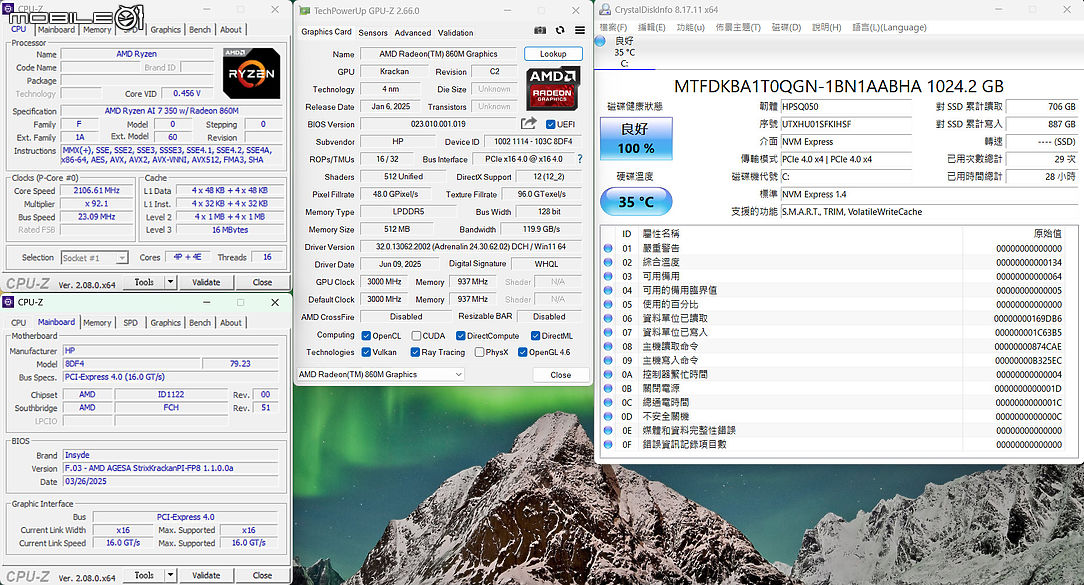The image size is (1084, 585).
Task: Toggle the Ray Tracing checkbox
Action: (415, 352)
